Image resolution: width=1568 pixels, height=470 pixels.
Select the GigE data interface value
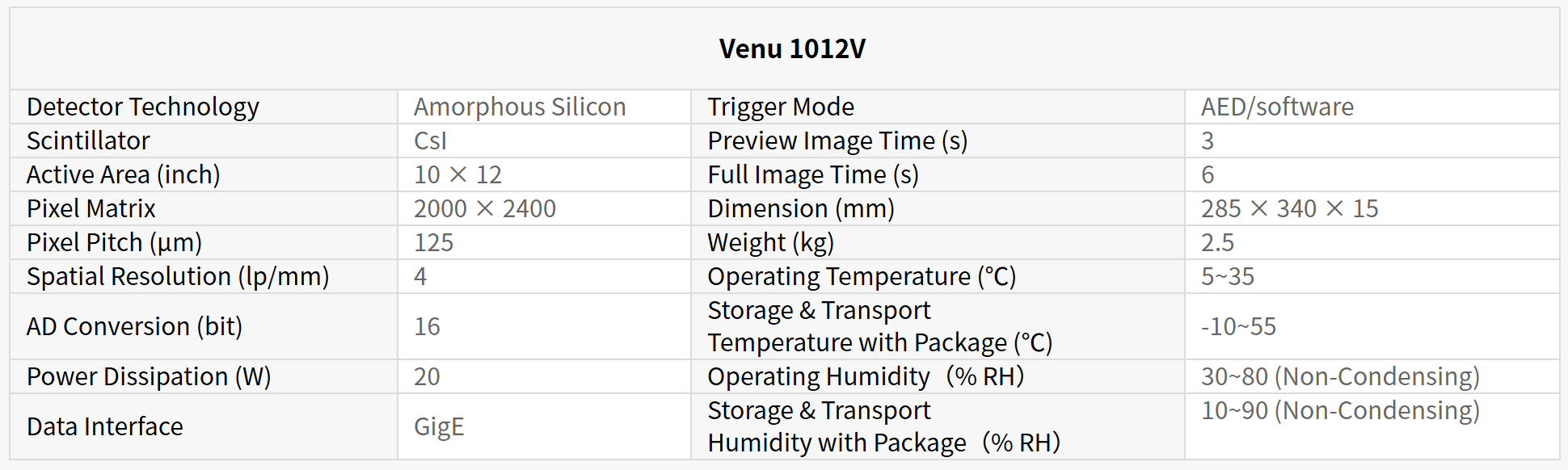[439, 427]
